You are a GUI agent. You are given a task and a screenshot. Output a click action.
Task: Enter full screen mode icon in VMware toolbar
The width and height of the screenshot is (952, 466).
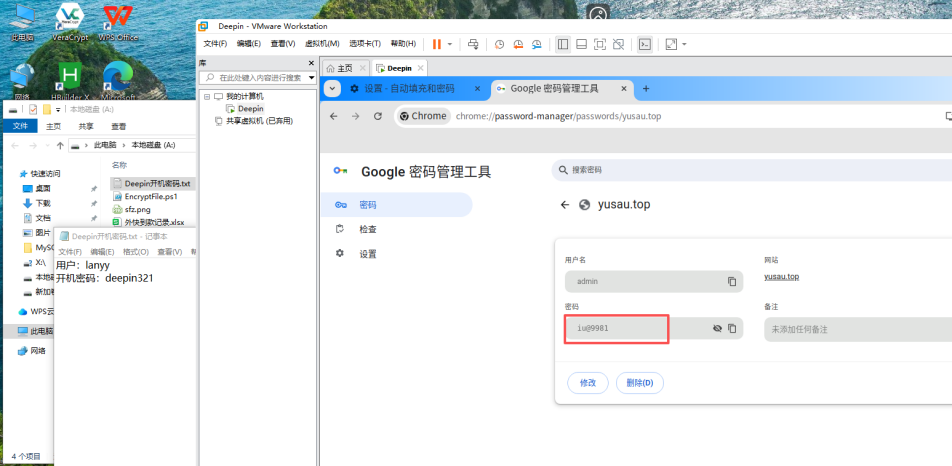600,44
